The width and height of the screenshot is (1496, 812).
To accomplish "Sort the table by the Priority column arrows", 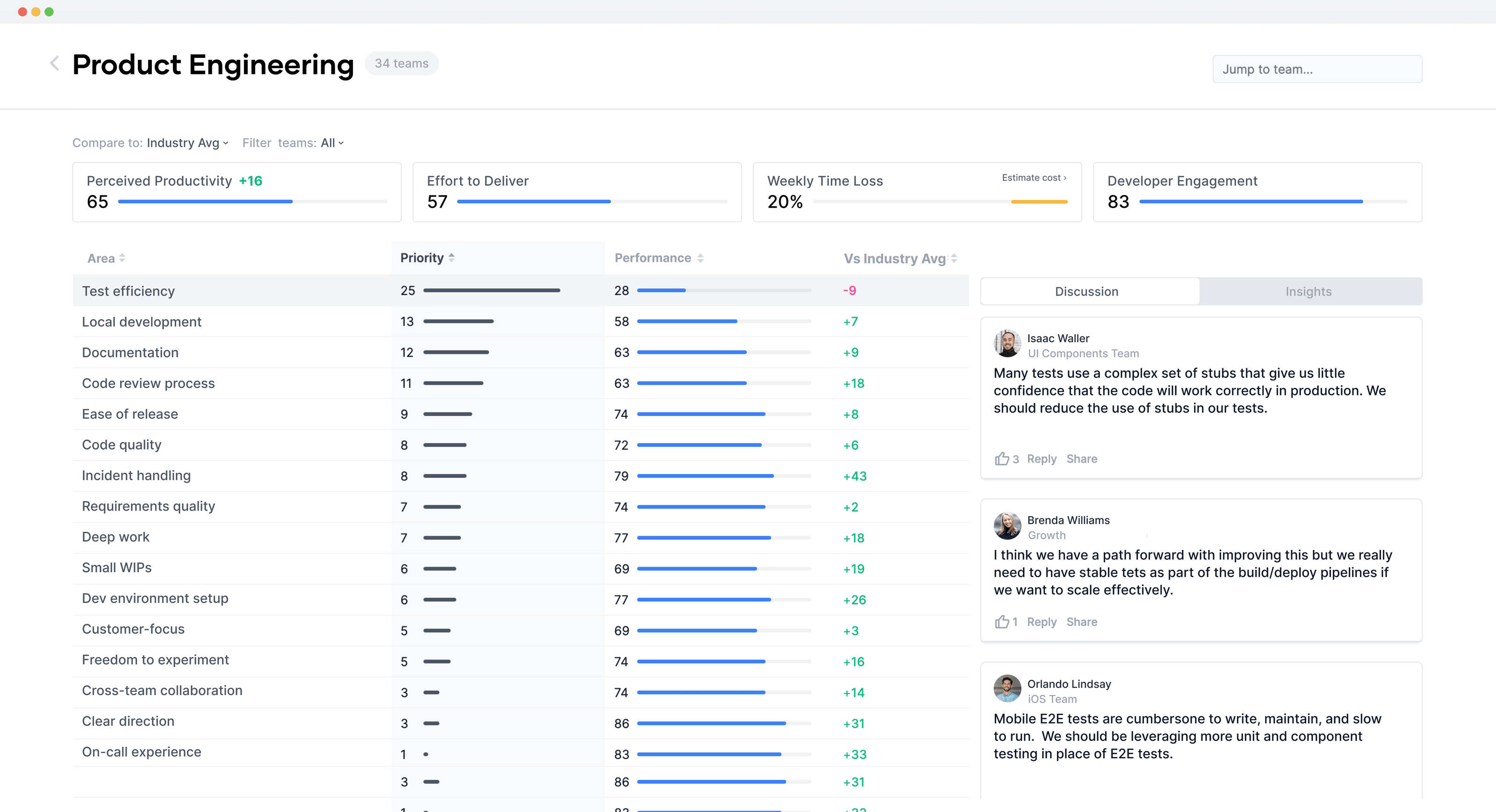I will tap(452, 257).
